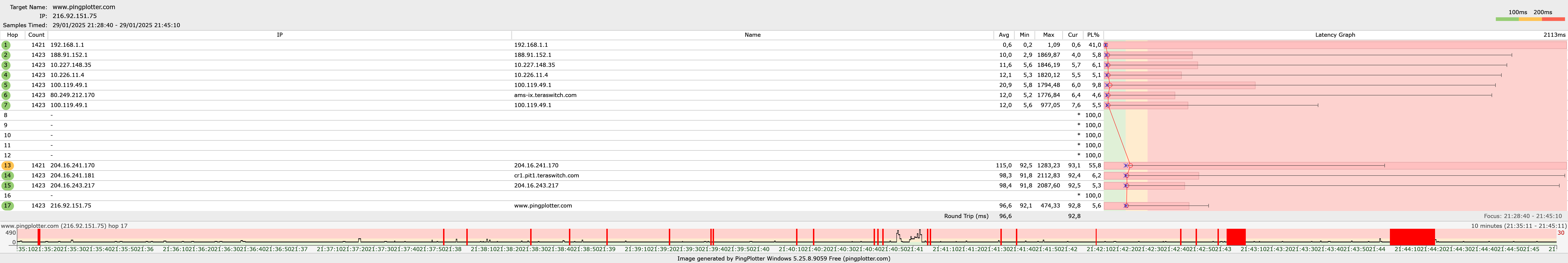Click IP cell 216.92.151.75 in hop 17

[71, 206]
